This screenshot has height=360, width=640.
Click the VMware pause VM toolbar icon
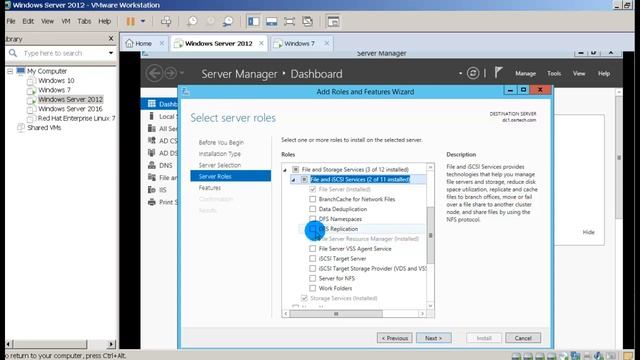130,21
